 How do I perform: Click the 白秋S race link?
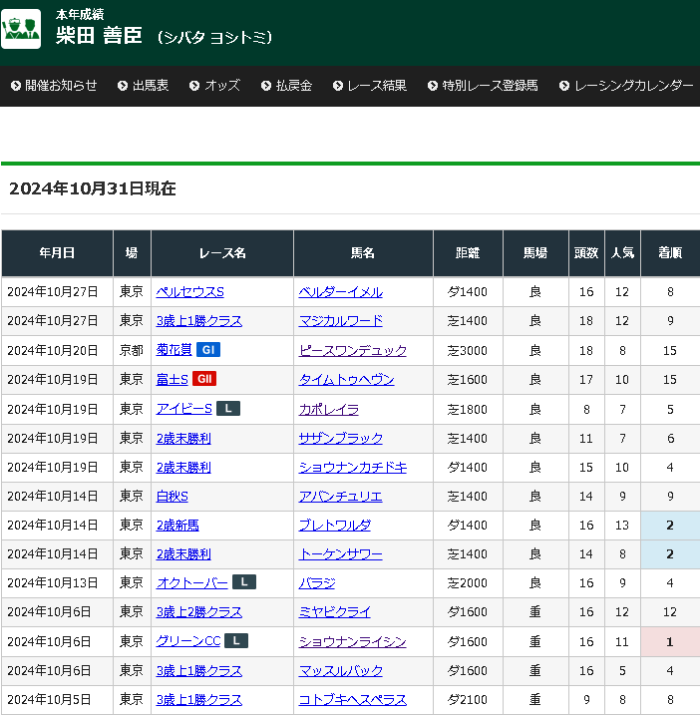click(x=172, y=496)
